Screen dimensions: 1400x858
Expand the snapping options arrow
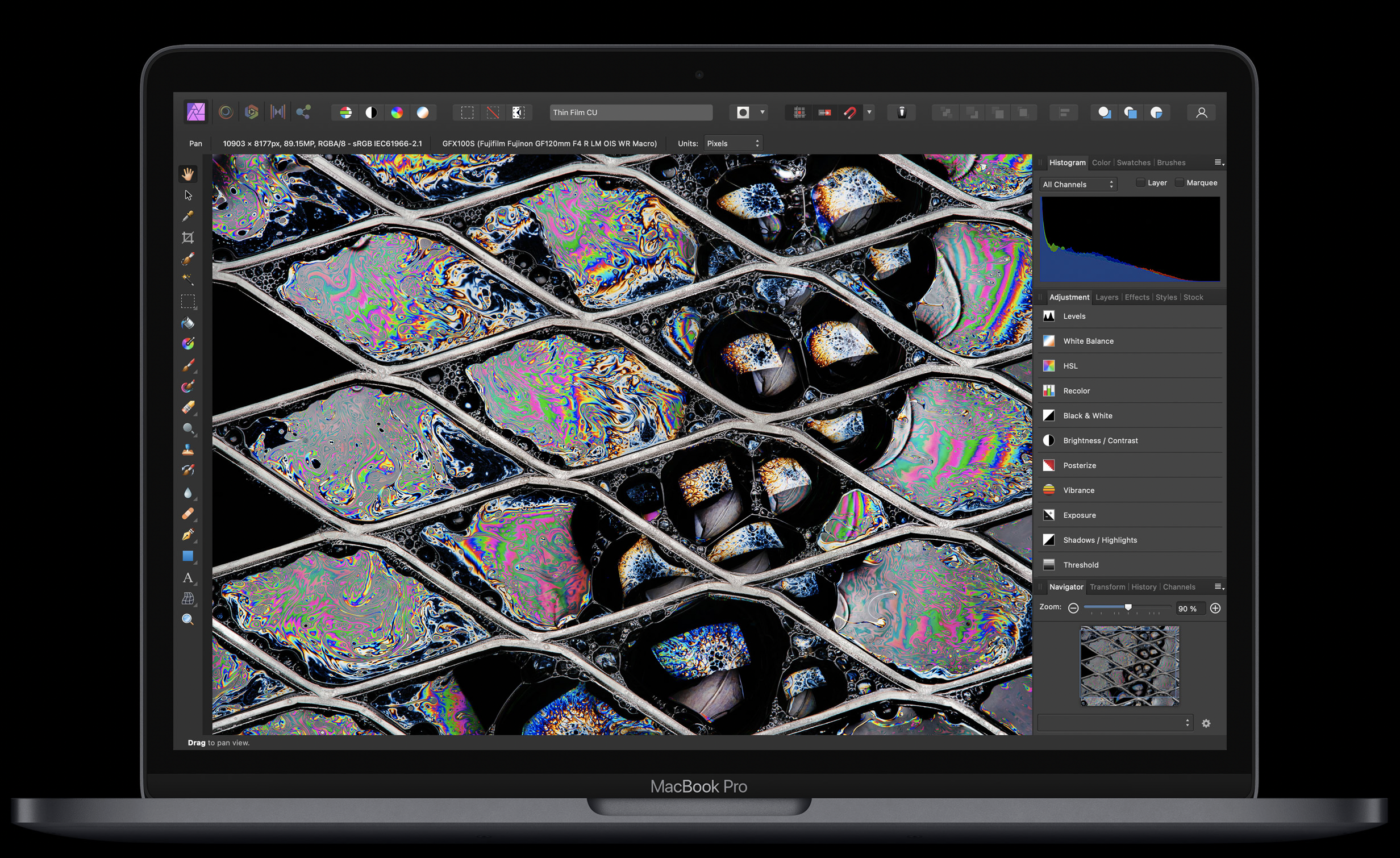tap(869, 113)
